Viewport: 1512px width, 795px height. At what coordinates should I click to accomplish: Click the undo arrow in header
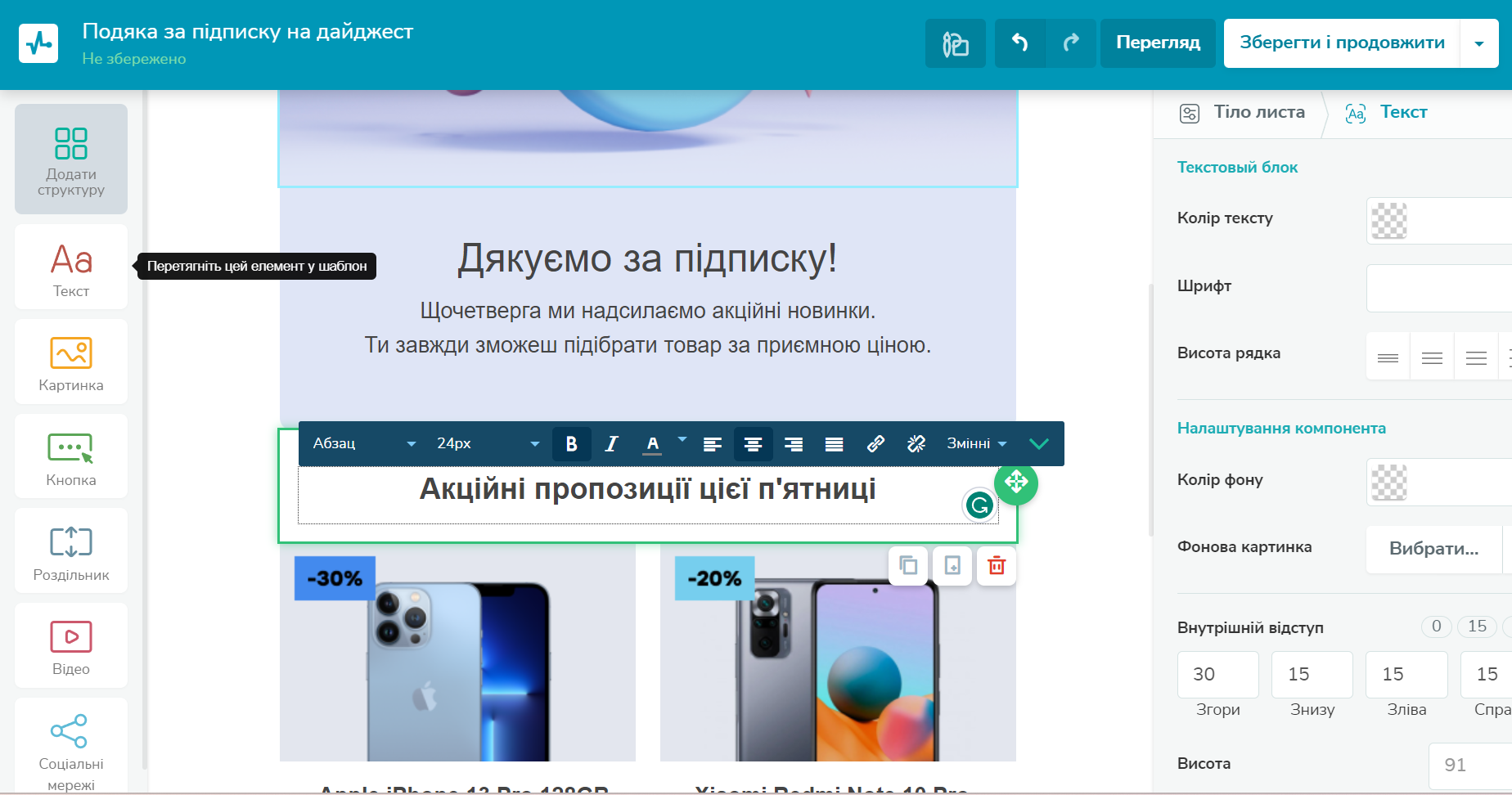tap(1019, 43)
